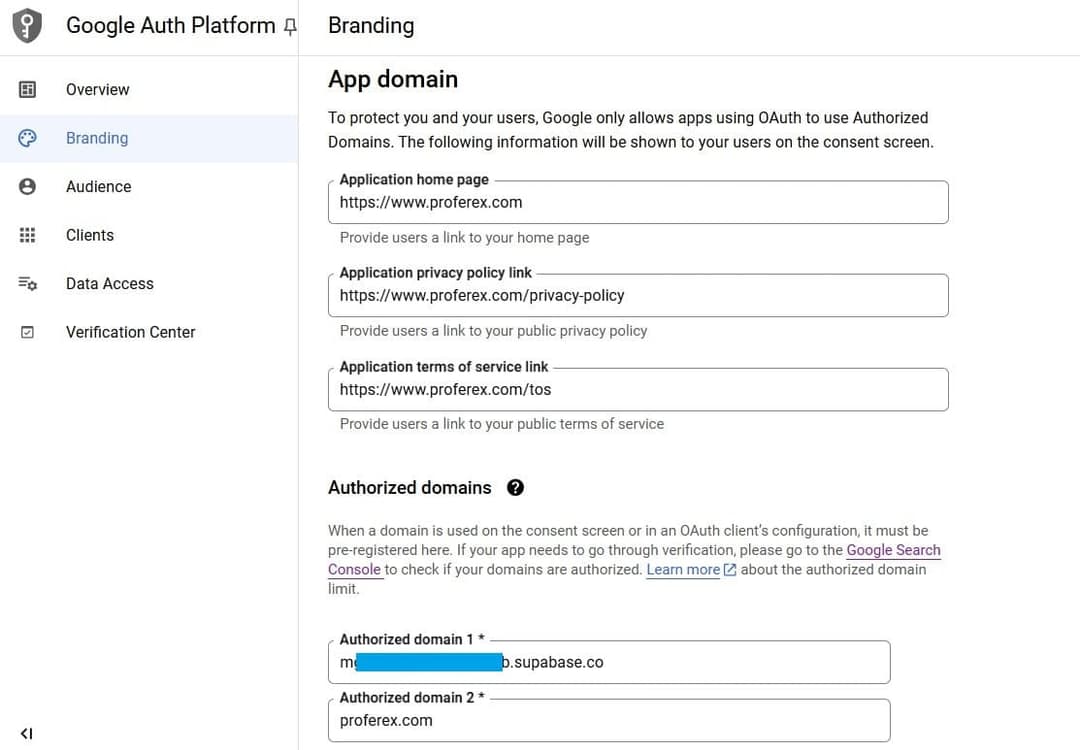Click the Authorized domain 2 field showing proferex.com

pyautogui.click(x=608, y=720)
